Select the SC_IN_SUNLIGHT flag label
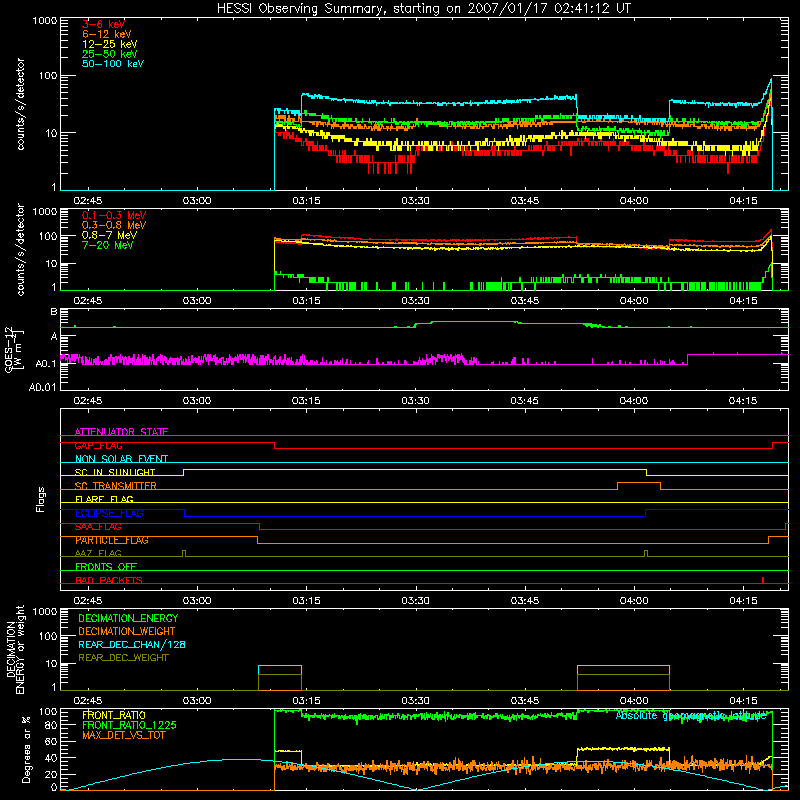Viewport: 800px width, 800px height. 115,472
